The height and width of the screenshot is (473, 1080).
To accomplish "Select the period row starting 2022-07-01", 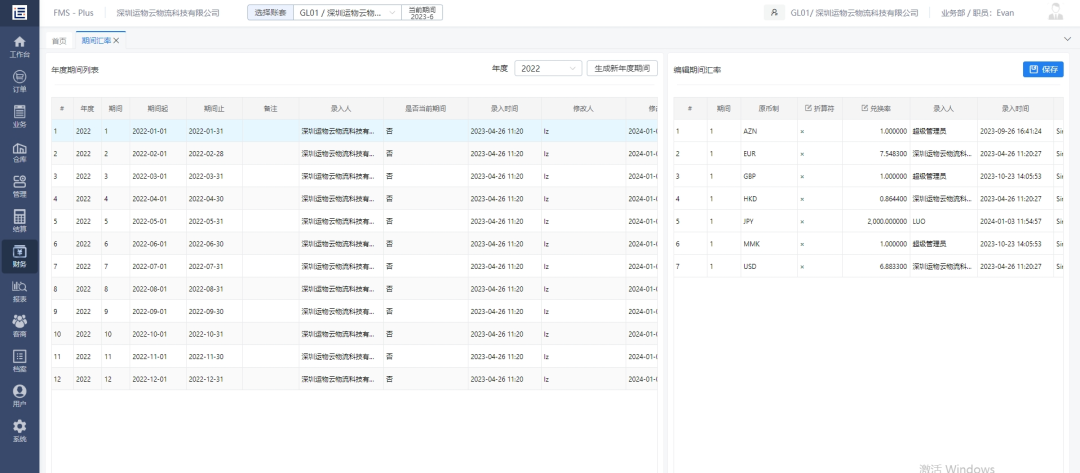I will tap(355, 266).
